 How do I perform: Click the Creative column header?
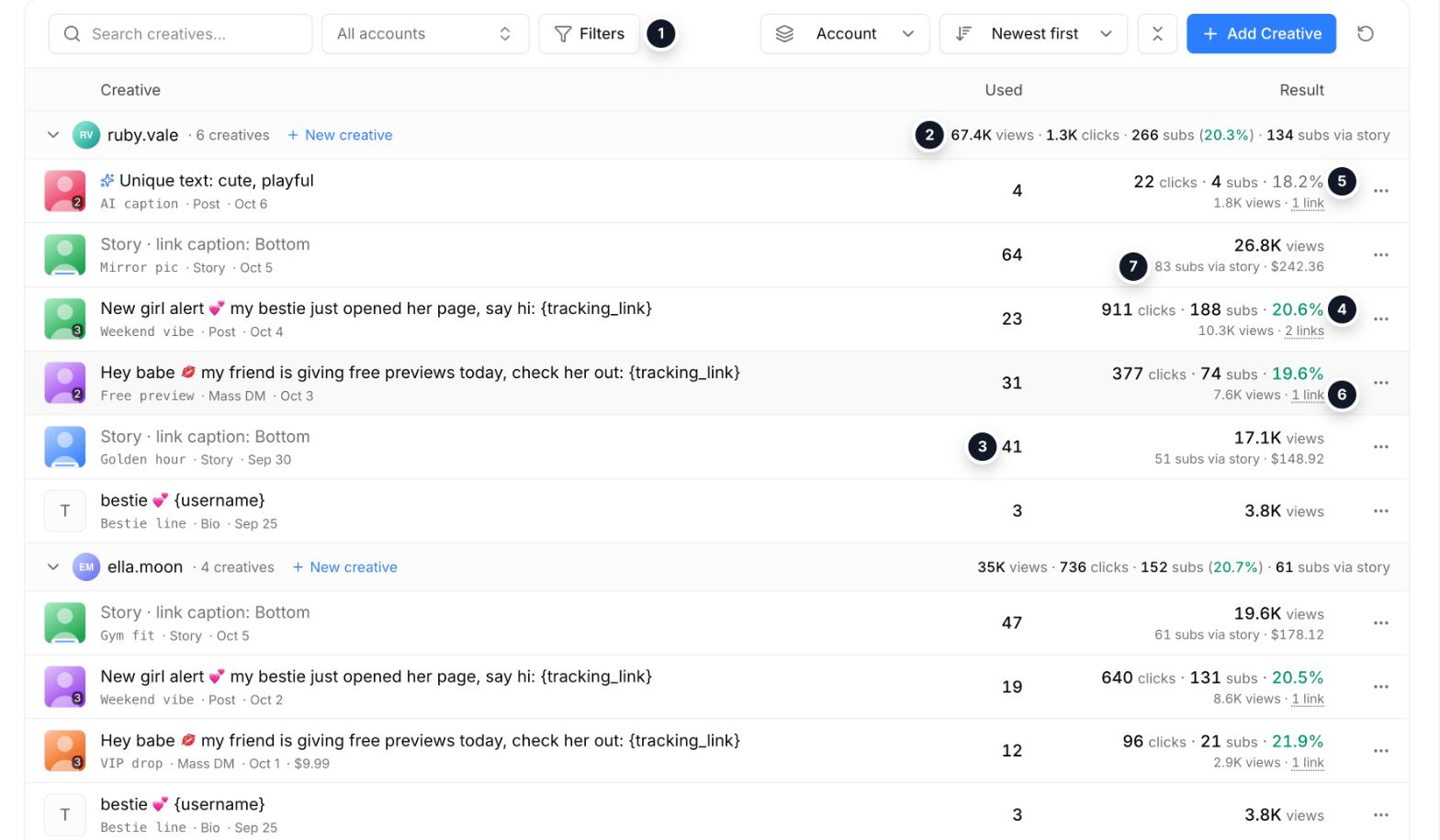click(130, 90)
